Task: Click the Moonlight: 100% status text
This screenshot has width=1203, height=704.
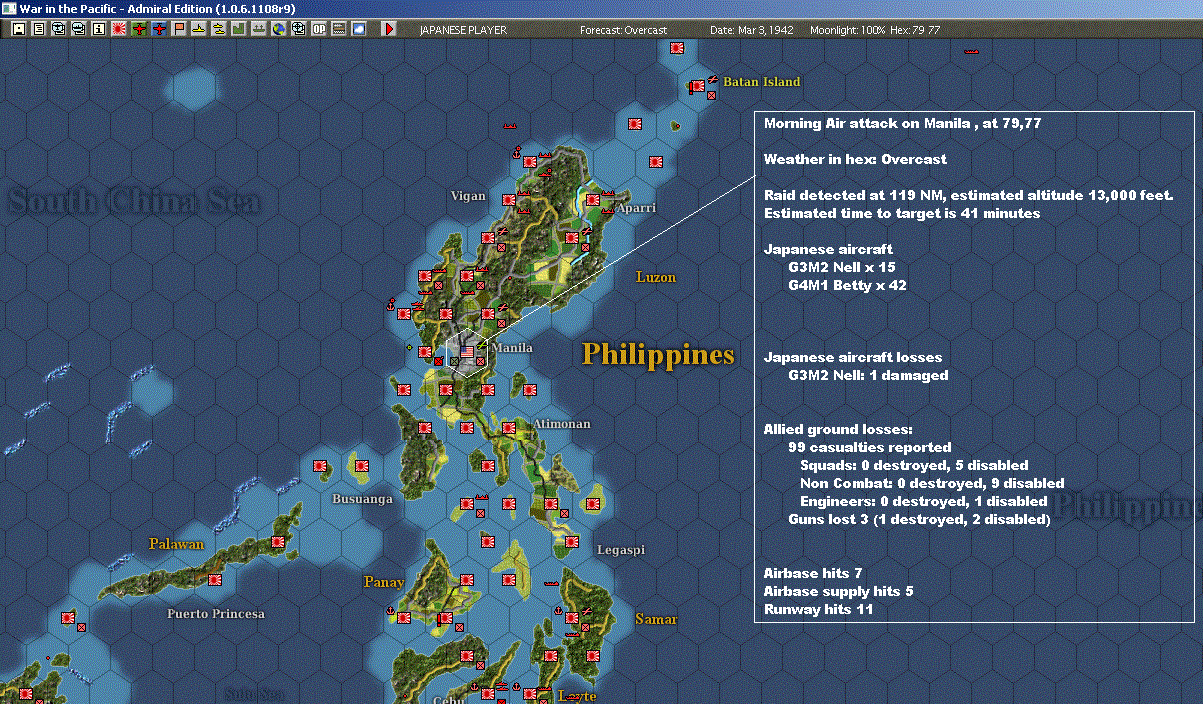Action: pyautogui.click(x=848, y=30)
